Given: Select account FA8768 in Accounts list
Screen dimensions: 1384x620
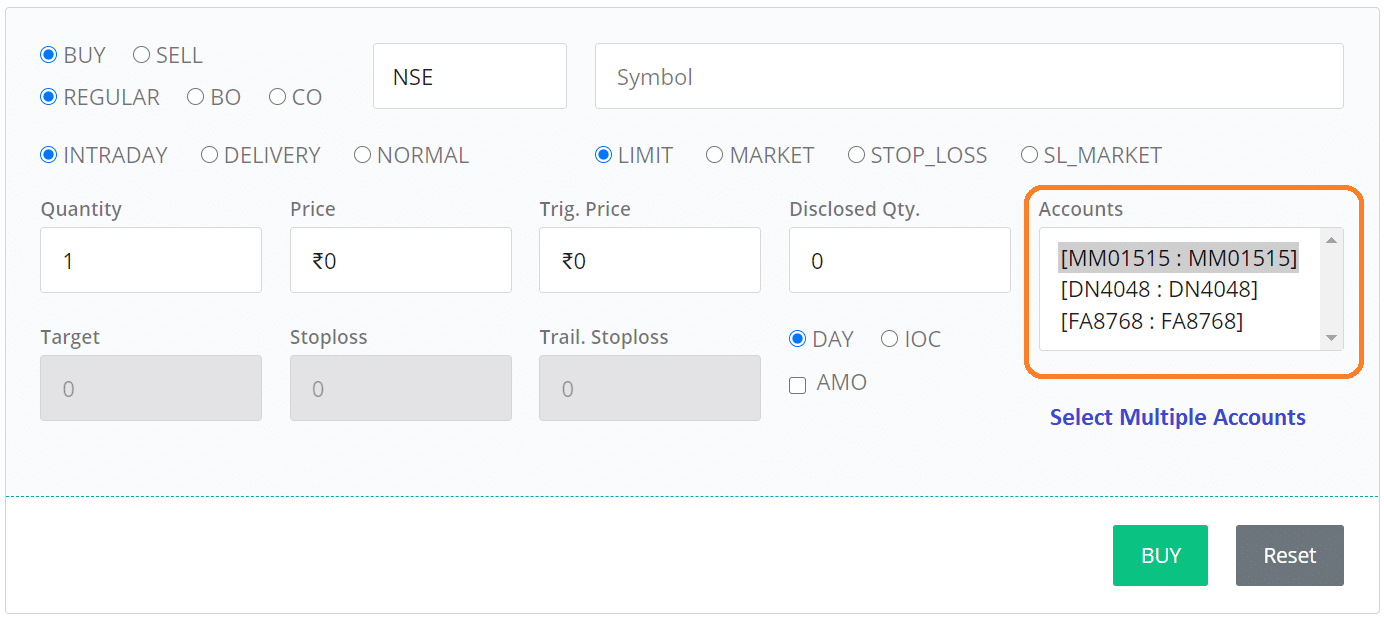Looking at the screenshot, I should pyautogui.click(x=1150, y=321).
